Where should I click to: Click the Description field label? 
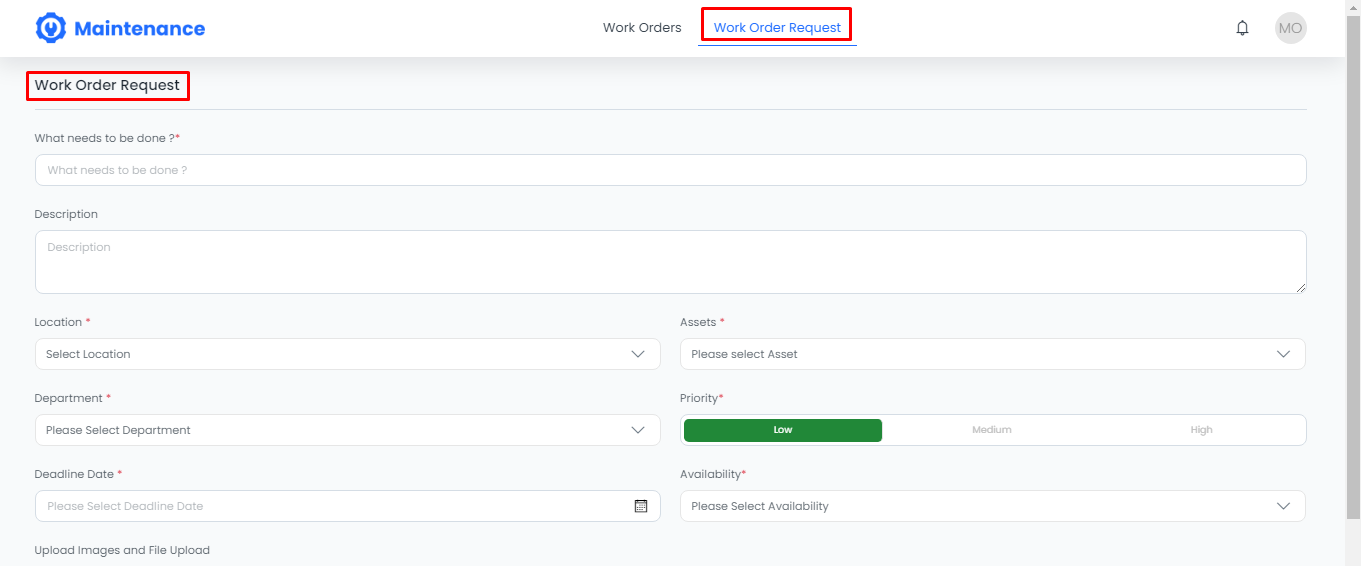pos(66,214)
